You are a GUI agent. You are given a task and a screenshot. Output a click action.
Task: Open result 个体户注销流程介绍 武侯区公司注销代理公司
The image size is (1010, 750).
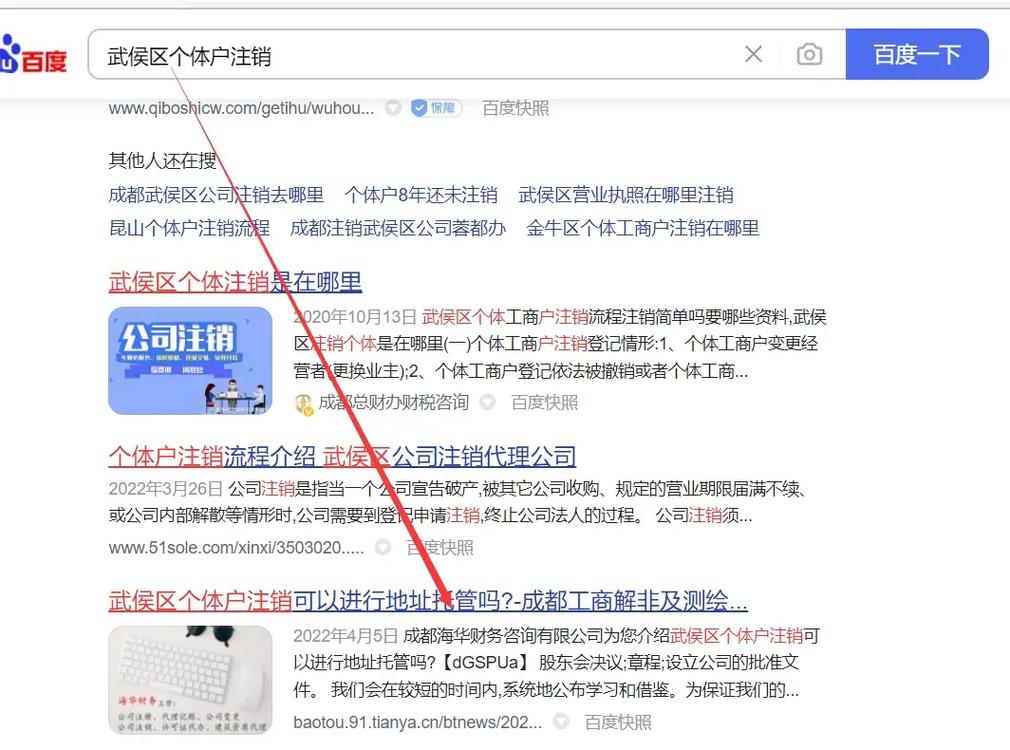click(342, 457)
